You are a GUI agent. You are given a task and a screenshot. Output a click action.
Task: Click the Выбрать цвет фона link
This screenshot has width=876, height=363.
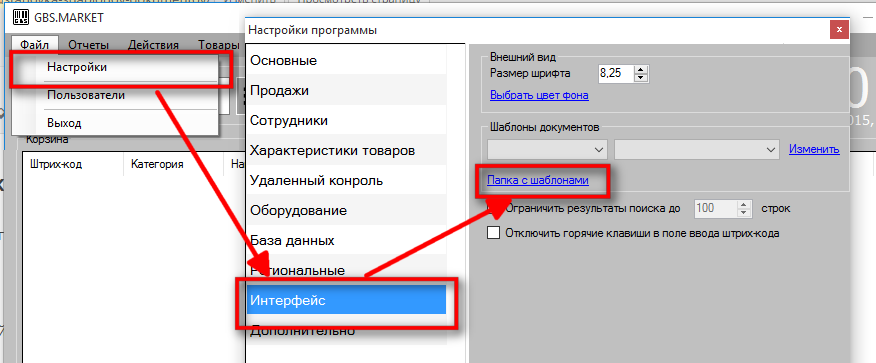539,95
